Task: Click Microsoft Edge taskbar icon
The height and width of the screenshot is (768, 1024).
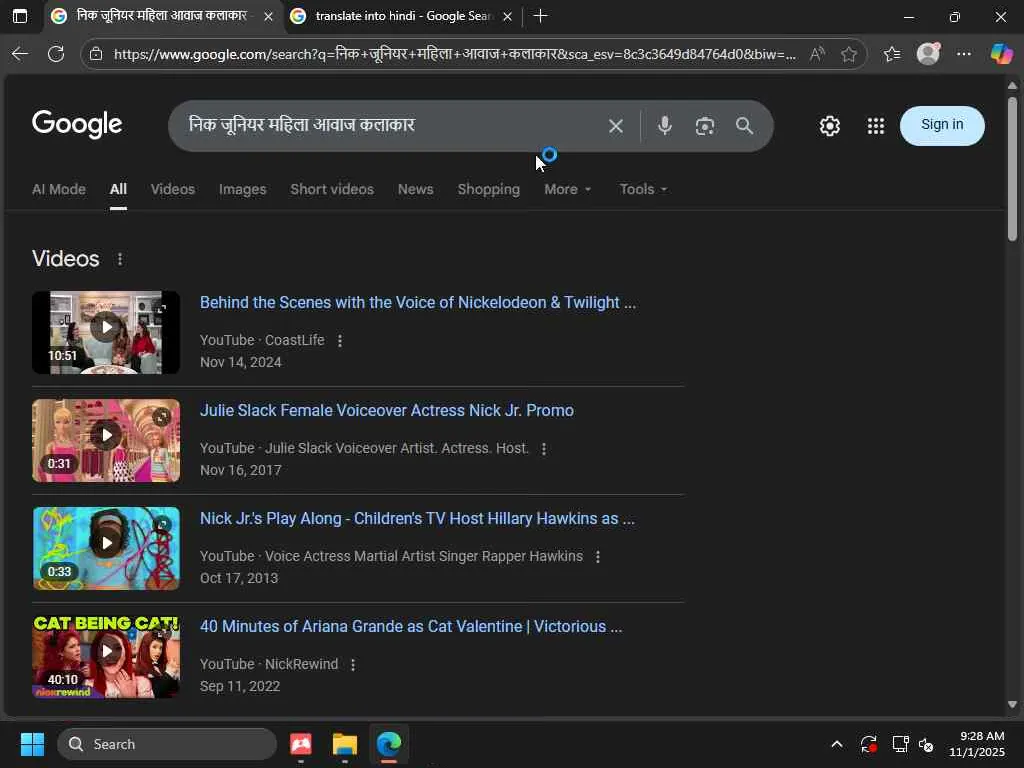Action: coord(389,744)
